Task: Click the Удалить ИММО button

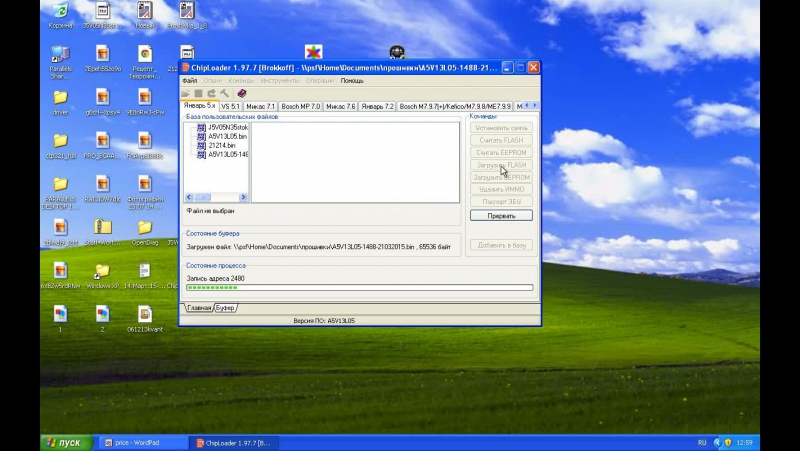Action: (x=501, y=189)
